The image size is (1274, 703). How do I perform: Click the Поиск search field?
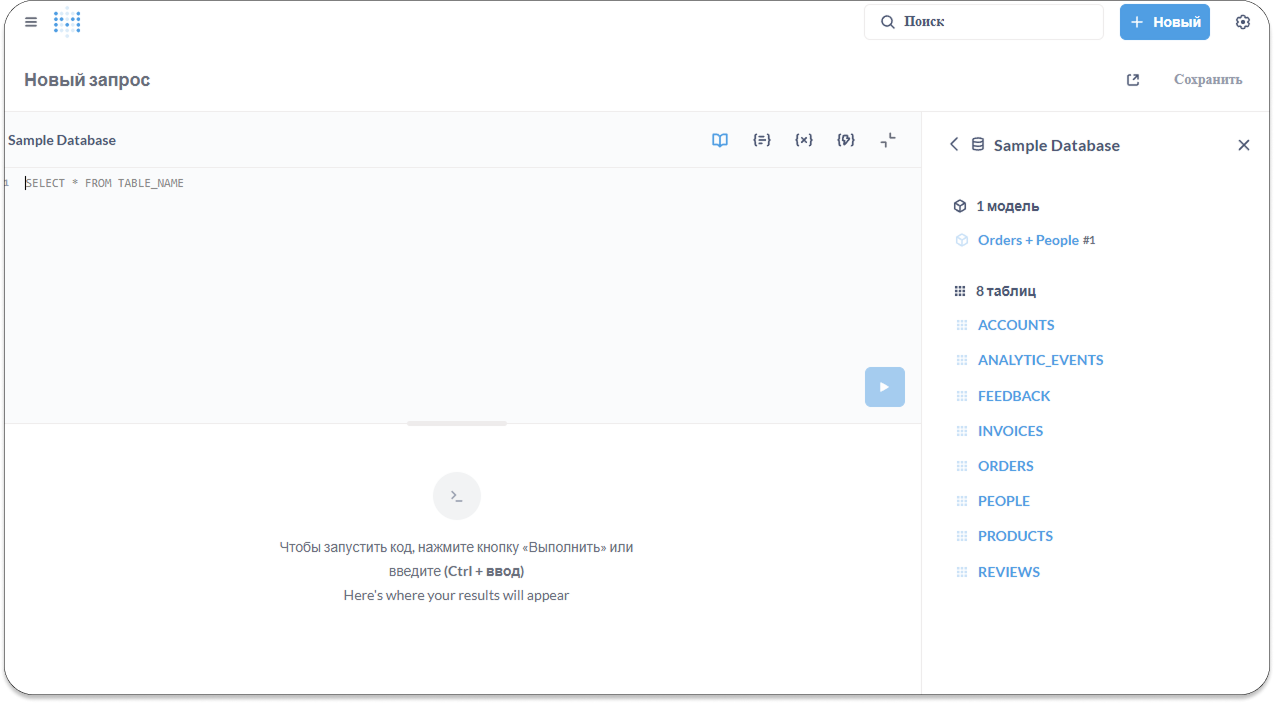[x=983, y=22]
